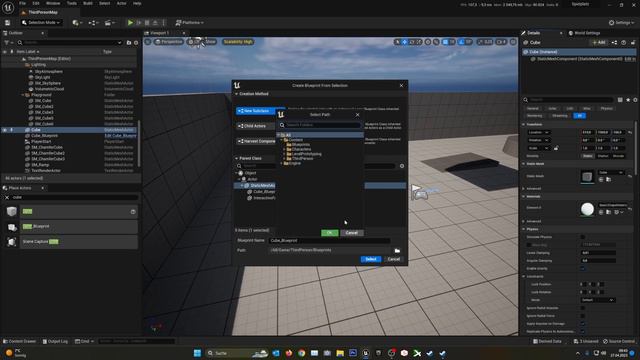Click the Search Folders field in Select Path
640x360 pixels.
click(320, 125)
